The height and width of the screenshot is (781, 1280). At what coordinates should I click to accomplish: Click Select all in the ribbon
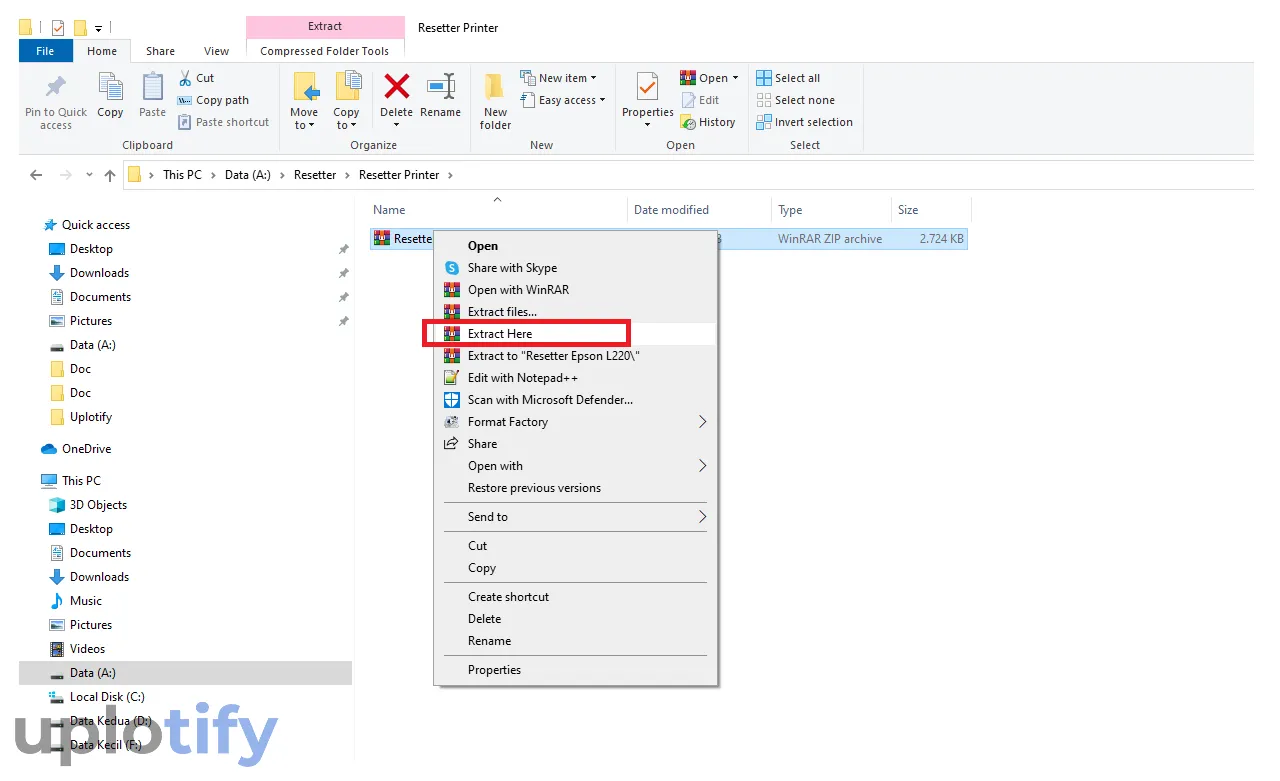tap(788, 78)
